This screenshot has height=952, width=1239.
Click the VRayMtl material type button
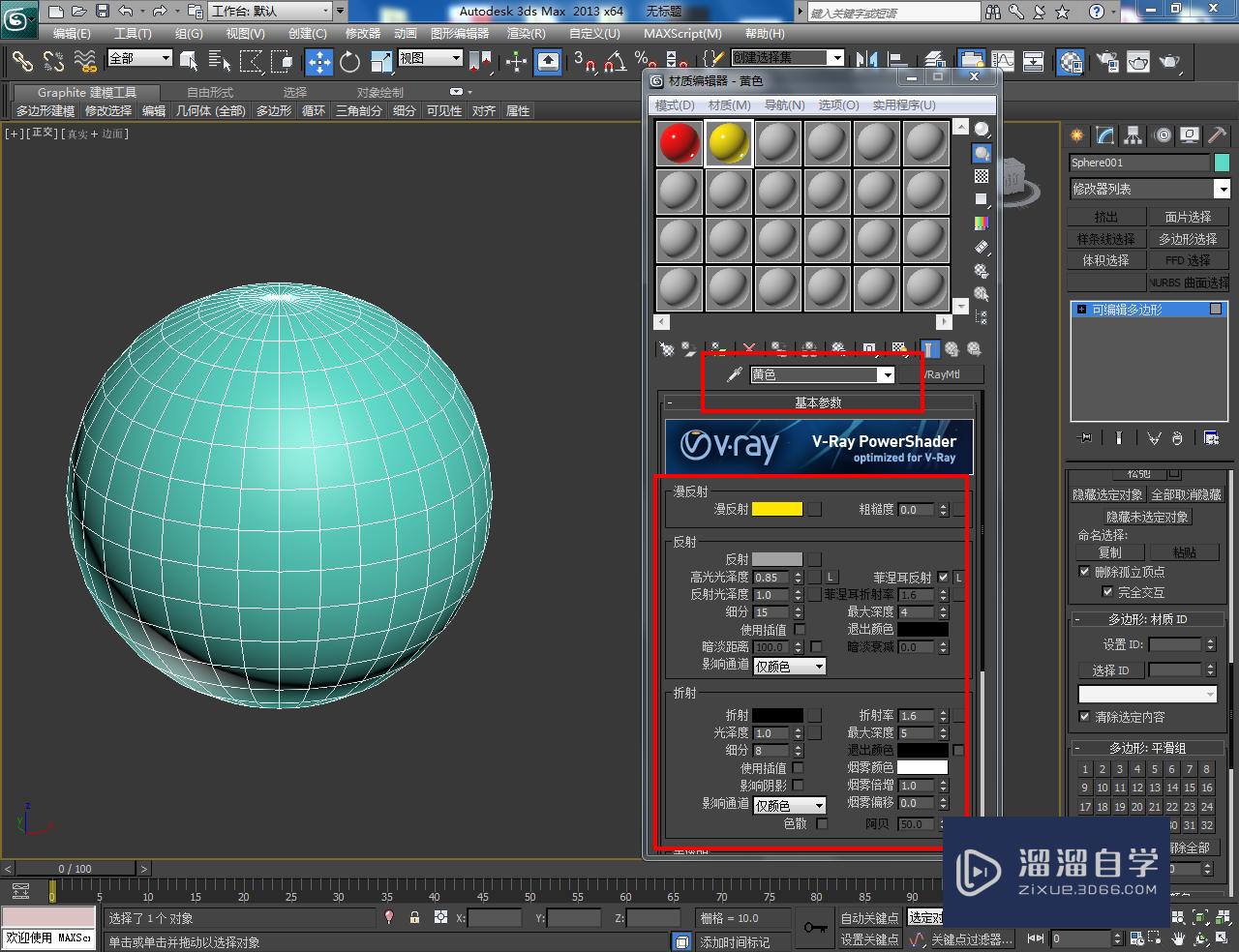pyautogui.click(x=940, y=374)
